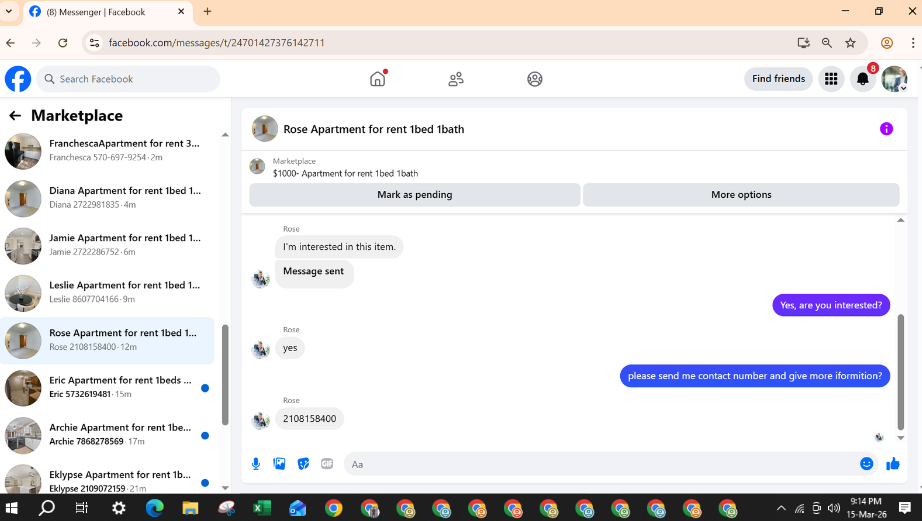This screenshot has height=521, width=922.
Task: Click the Marketplace listing thumbnail
Action: point(257,166)
